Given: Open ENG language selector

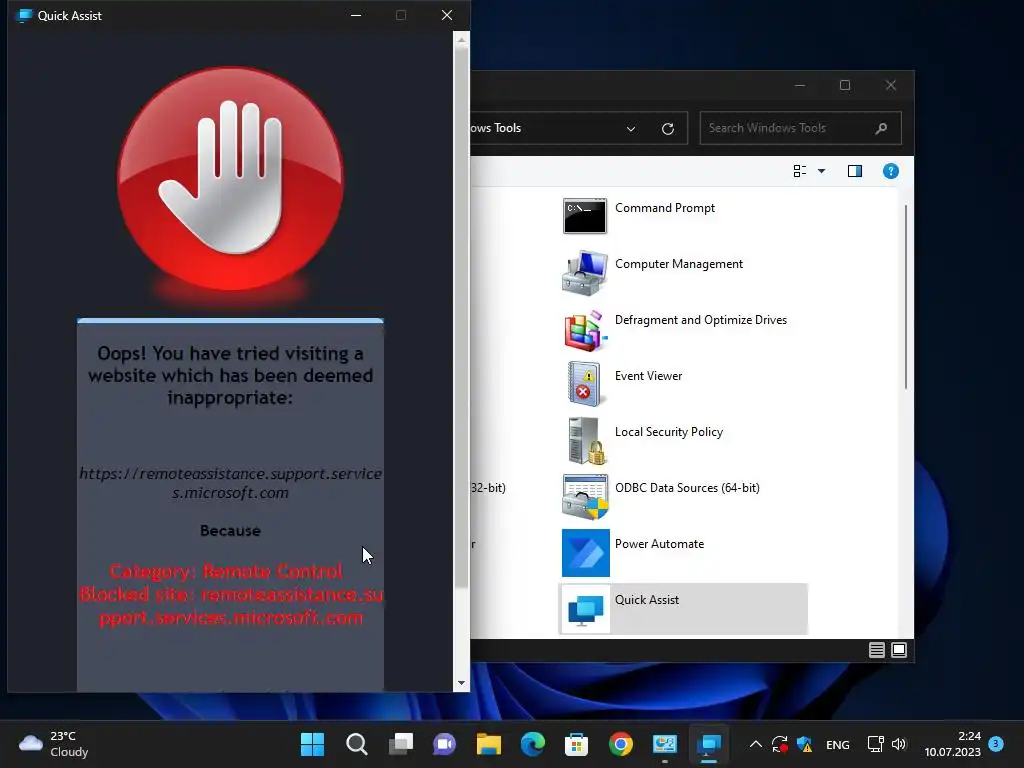Looking at the screenshot, I should pos(838,744).
